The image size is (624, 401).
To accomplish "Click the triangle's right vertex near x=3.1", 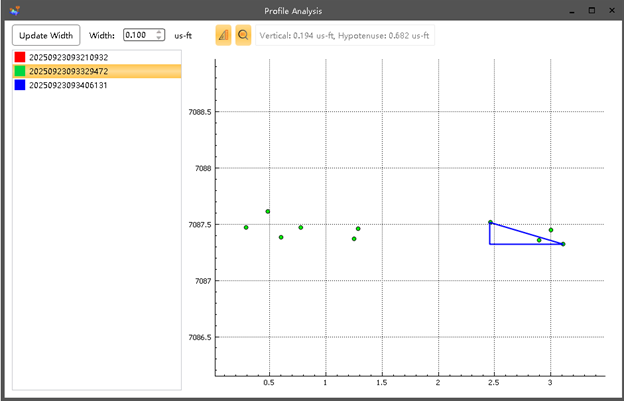I will (x=563, y=244).
